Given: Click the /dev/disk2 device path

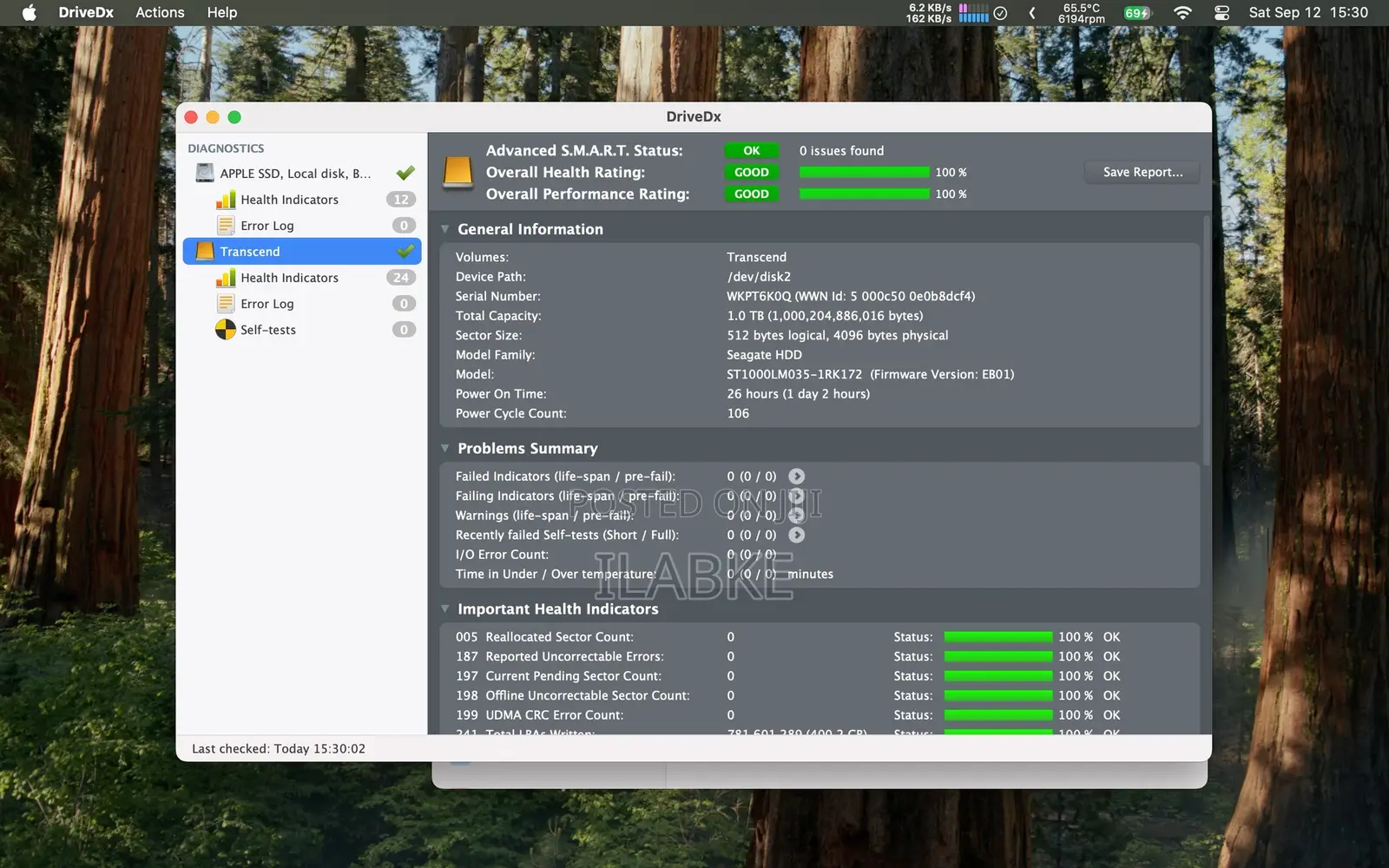Looking at the screenshot, I should [759, 277].
